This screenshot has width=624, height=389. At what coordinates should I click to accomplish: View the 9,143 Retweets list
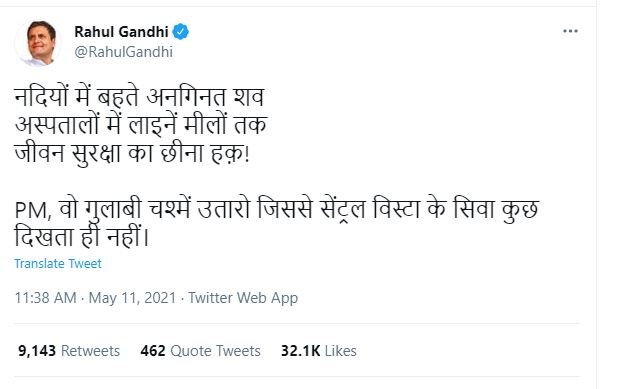point(69,351)
